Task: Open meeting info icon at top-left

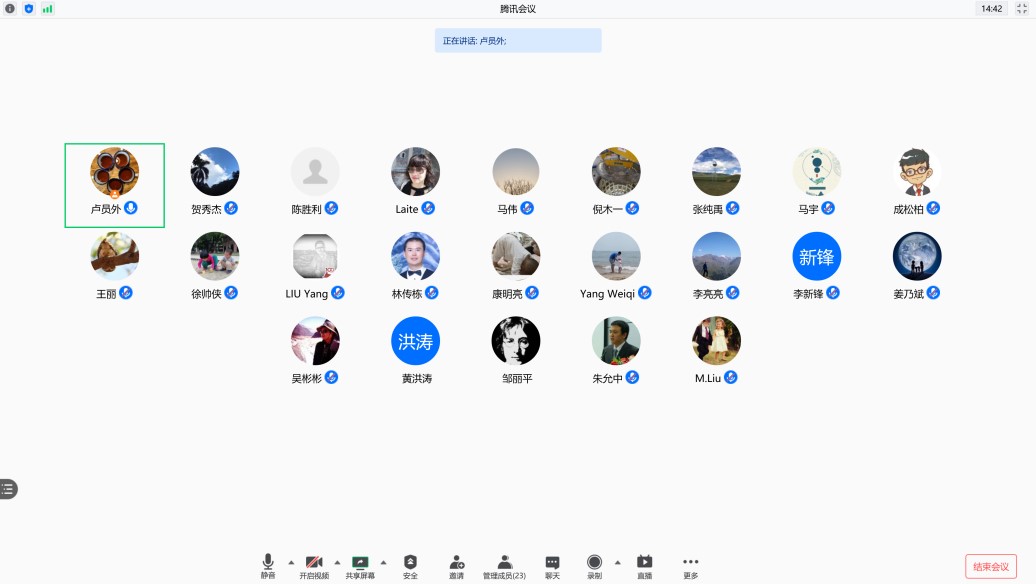Action: tap(10, 8)
